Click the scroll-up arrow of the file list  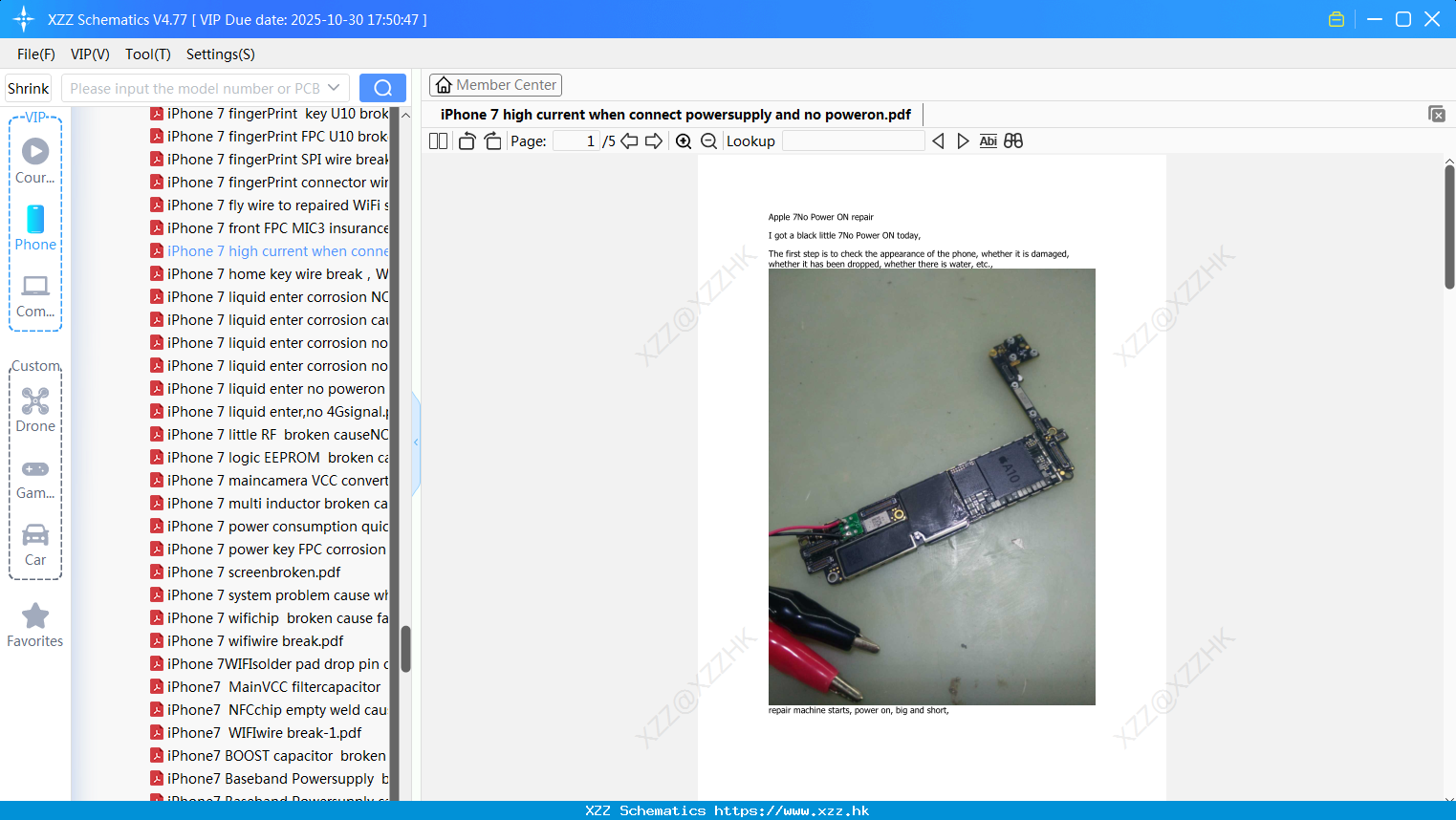(405, 115)
